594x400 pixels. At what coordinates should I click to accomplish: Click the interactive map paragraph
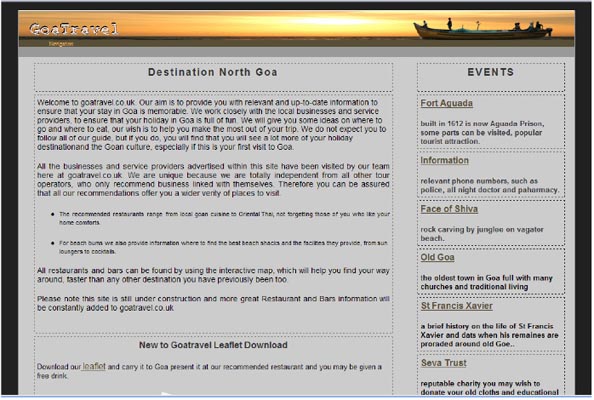(213, 275)
